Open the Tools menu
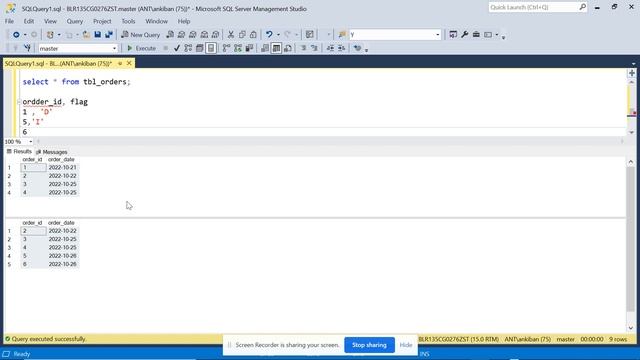 (x=128, y=21)
